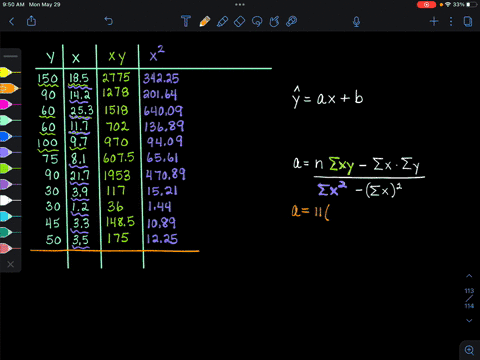Tap the y value 75

pos(51,159)
